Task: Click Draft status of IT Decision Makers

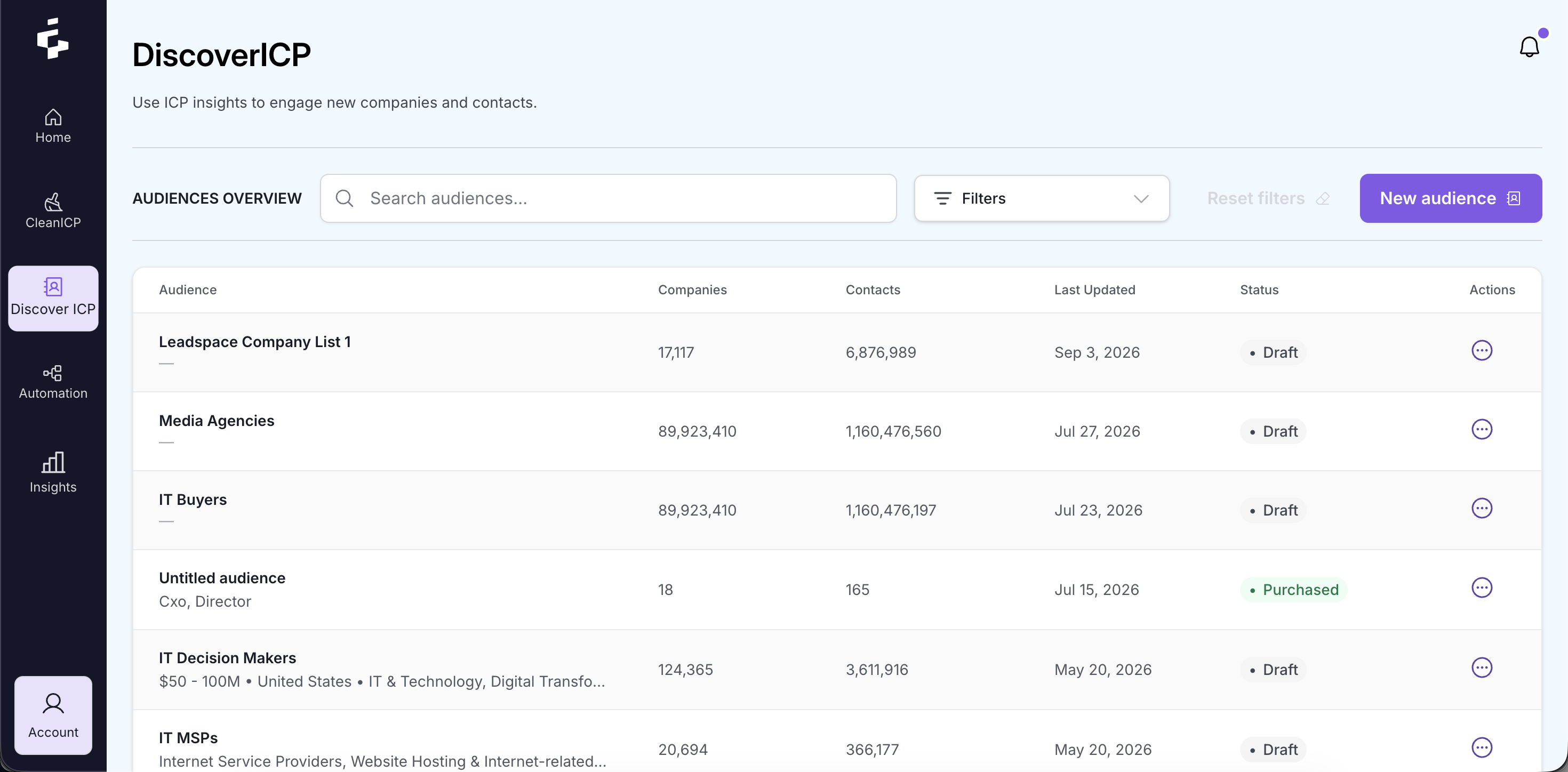Action: 1273,670
